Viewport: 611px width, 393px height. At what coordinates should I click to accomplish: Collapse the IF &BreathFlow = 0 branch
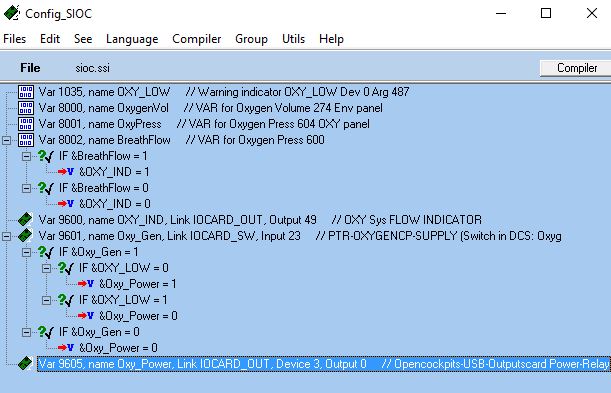click(26, 188)
